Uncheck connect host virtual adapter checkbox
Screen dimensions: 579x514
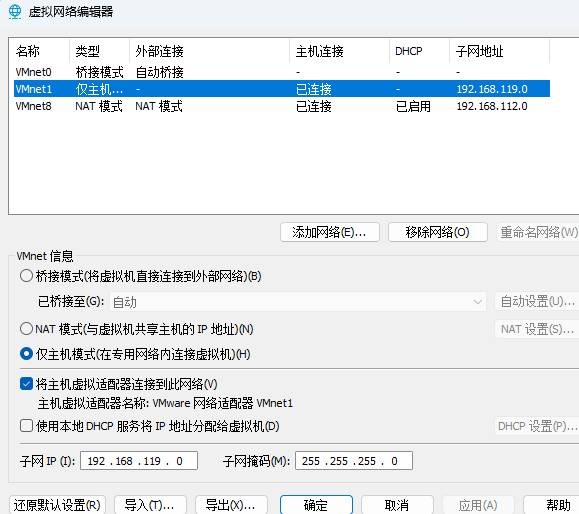pyautogui.click(x=27, y=384)
